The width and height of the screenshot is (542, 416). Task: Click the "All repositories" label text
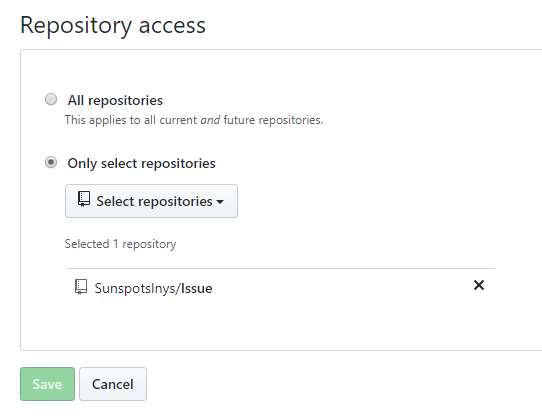tap(115, 100)
